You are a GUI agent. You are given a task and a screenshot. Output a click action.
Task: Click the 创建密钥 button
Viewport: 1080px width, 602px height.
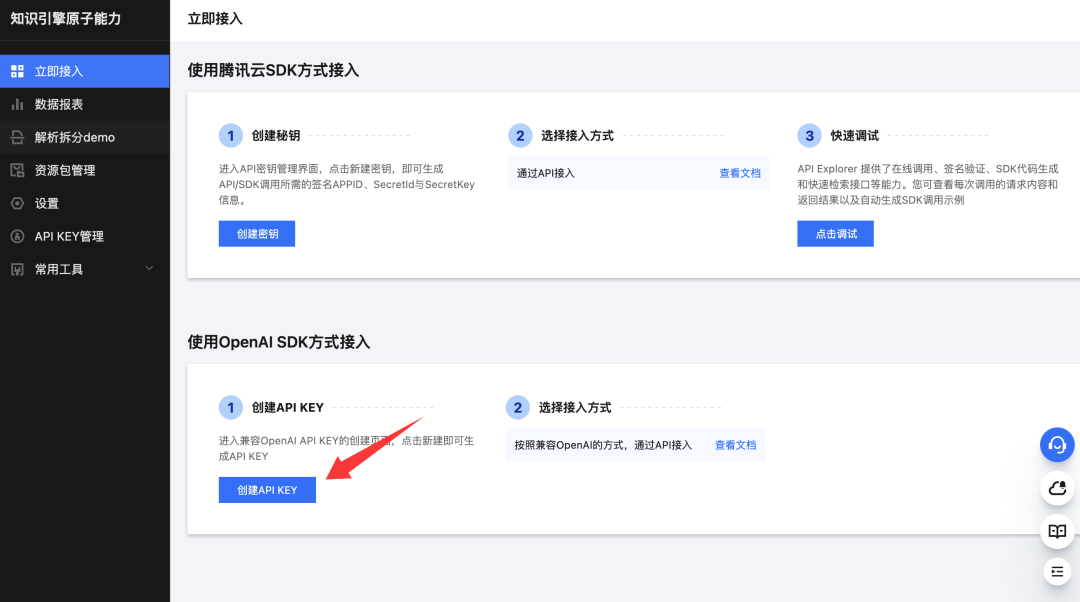coord(257,233)
